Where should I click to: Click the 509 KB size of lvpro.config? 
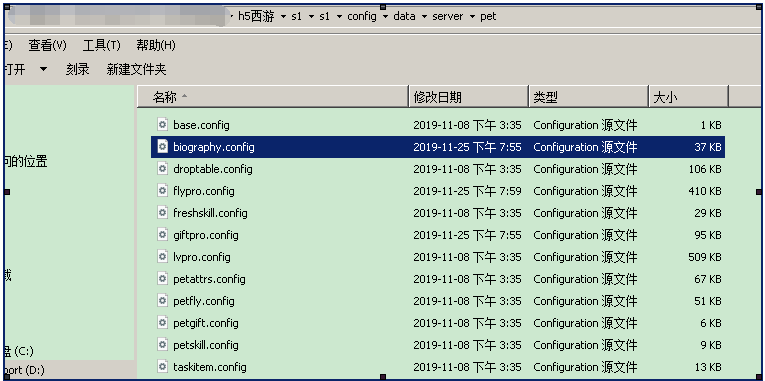[x=705, y=257]
